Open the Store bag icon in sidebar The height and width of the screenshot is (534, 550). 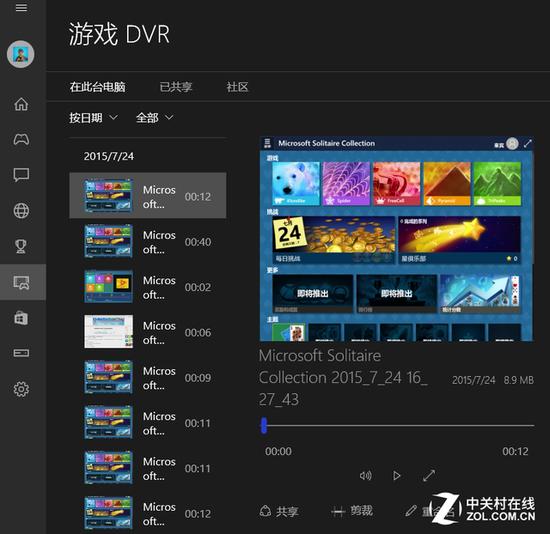21,318
